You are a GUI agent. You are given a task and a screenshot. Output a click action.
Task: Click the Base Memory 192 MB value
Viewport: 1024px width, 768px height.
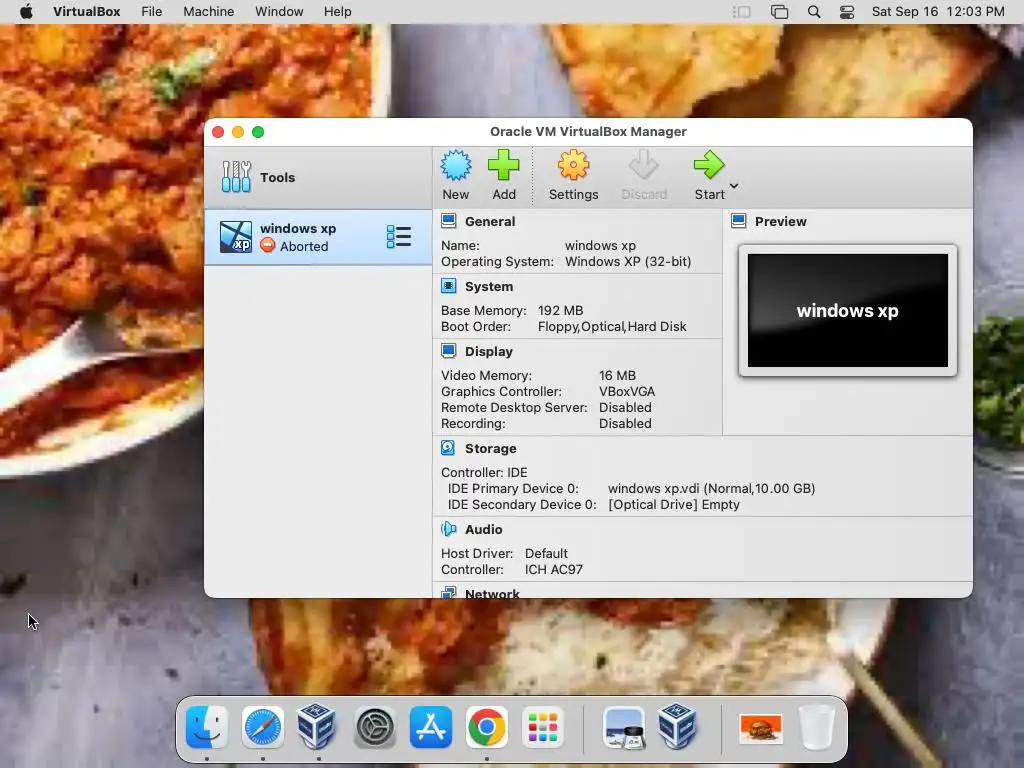click(x=560, y=310)
